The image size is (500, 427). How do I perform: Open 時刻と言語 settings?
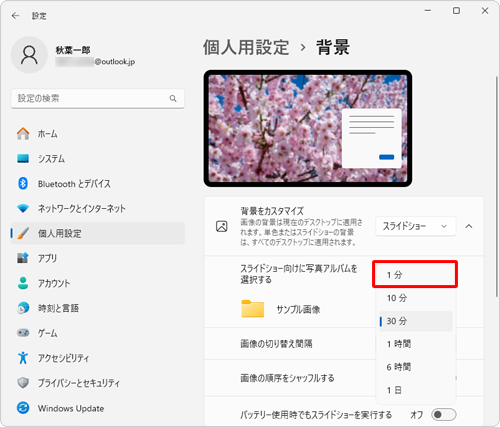(x=97, y=308)
